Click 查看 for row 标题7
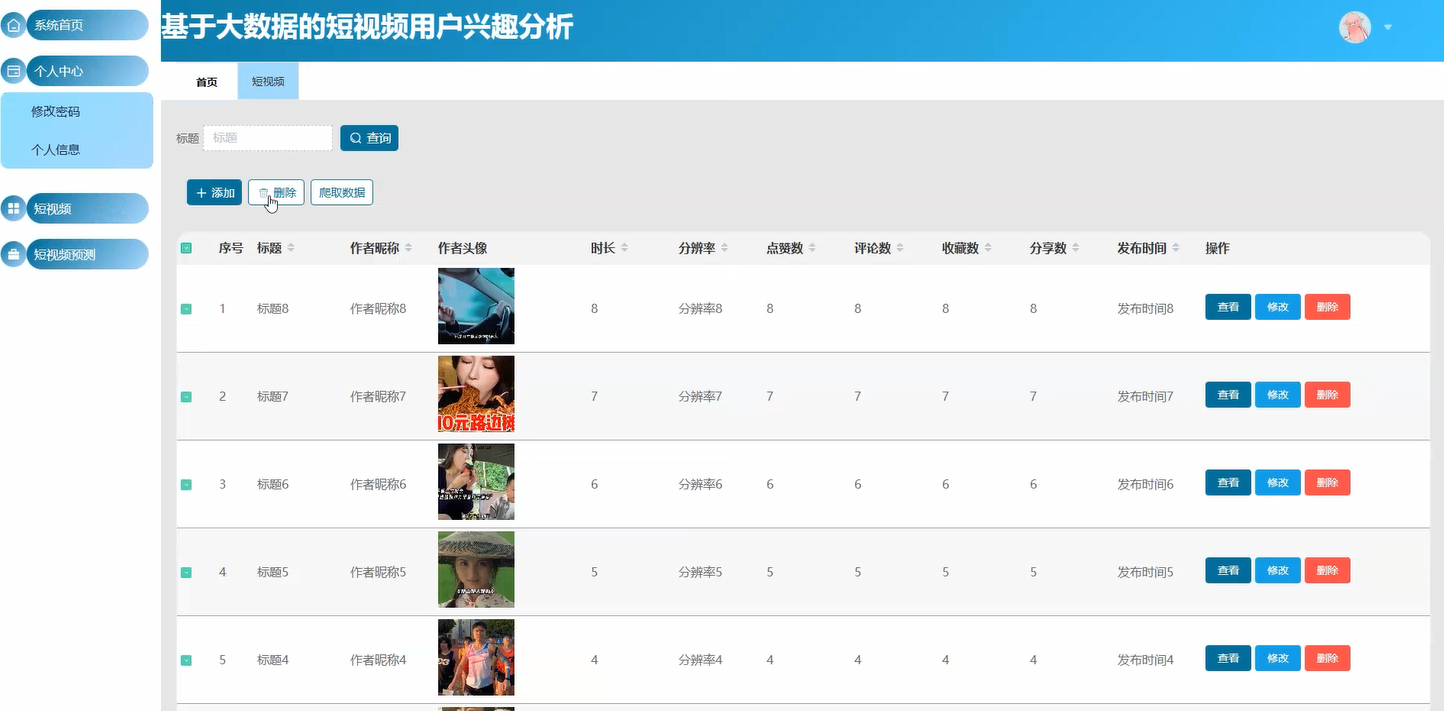This screenshot has width=1444, height=711. click(1228, 395)
